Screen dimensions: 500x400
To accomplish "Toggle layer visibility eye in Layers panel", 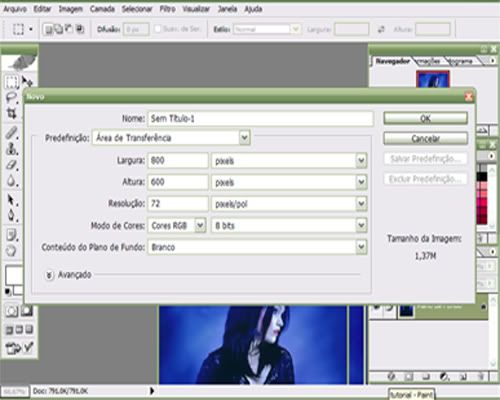I will [377, 307].
